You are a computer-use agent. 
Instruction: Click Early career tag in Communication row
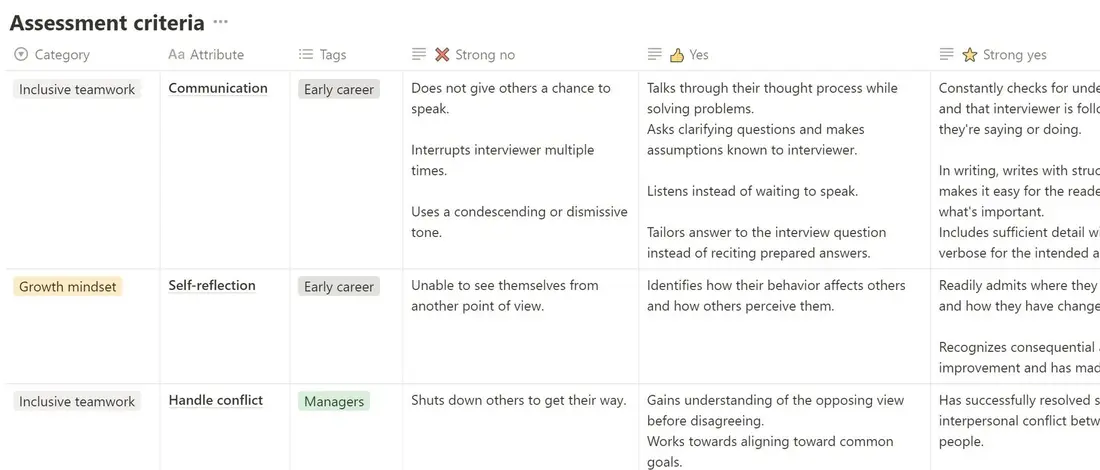point(339,89)
